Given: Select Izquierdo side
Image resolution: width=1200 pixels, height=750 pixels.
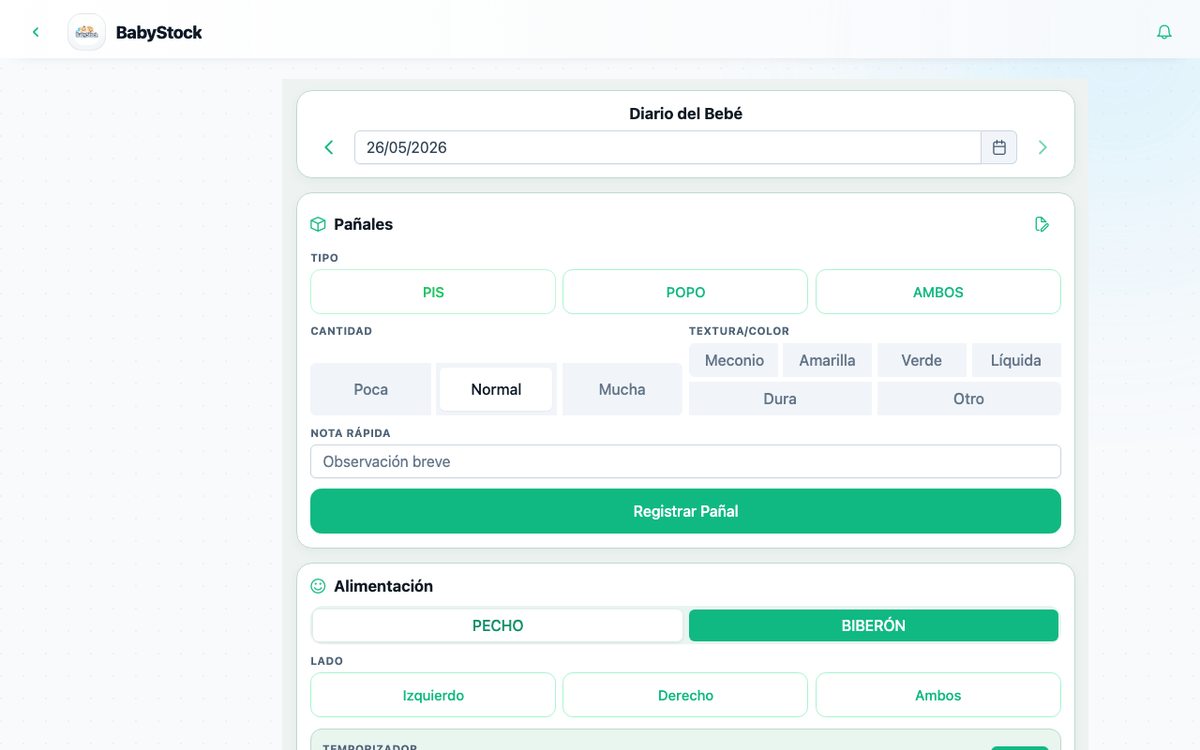Looking at the screenshot, I should [433, 695].
